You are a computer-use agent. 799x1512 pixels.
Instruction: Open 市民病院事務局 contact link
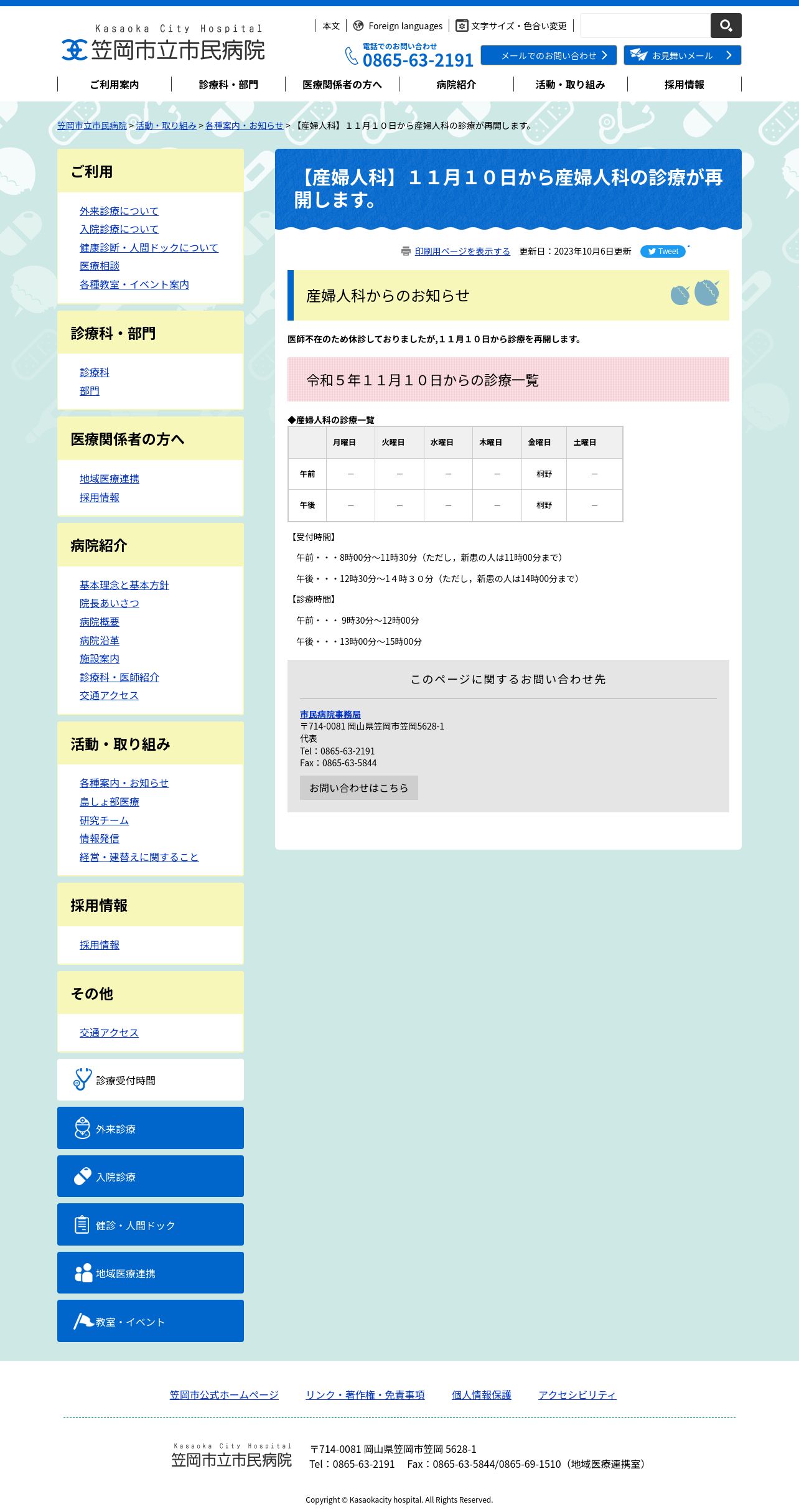pos(330,715)
